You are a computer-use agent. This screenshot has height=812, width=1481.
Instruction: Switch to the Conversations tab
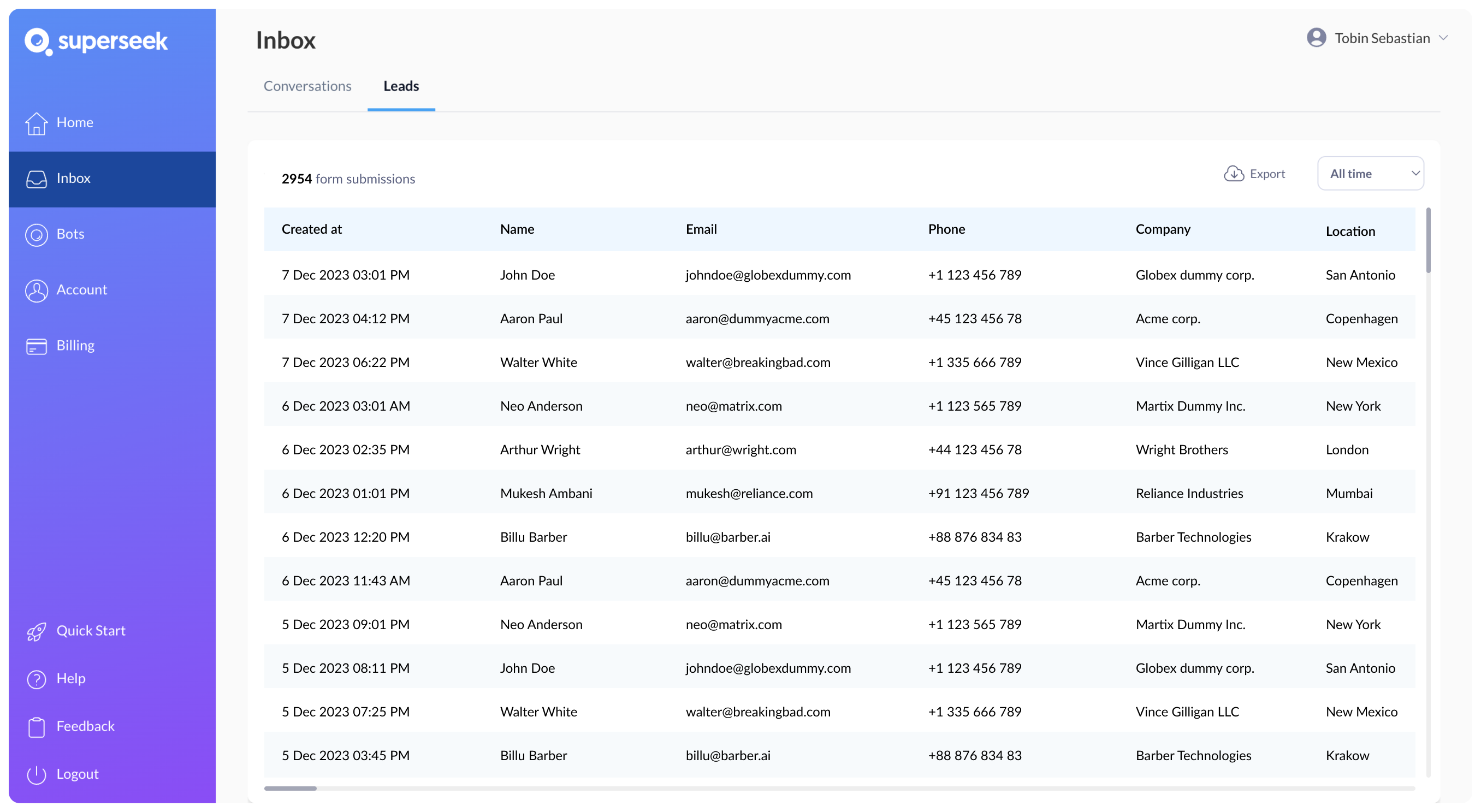307,86
